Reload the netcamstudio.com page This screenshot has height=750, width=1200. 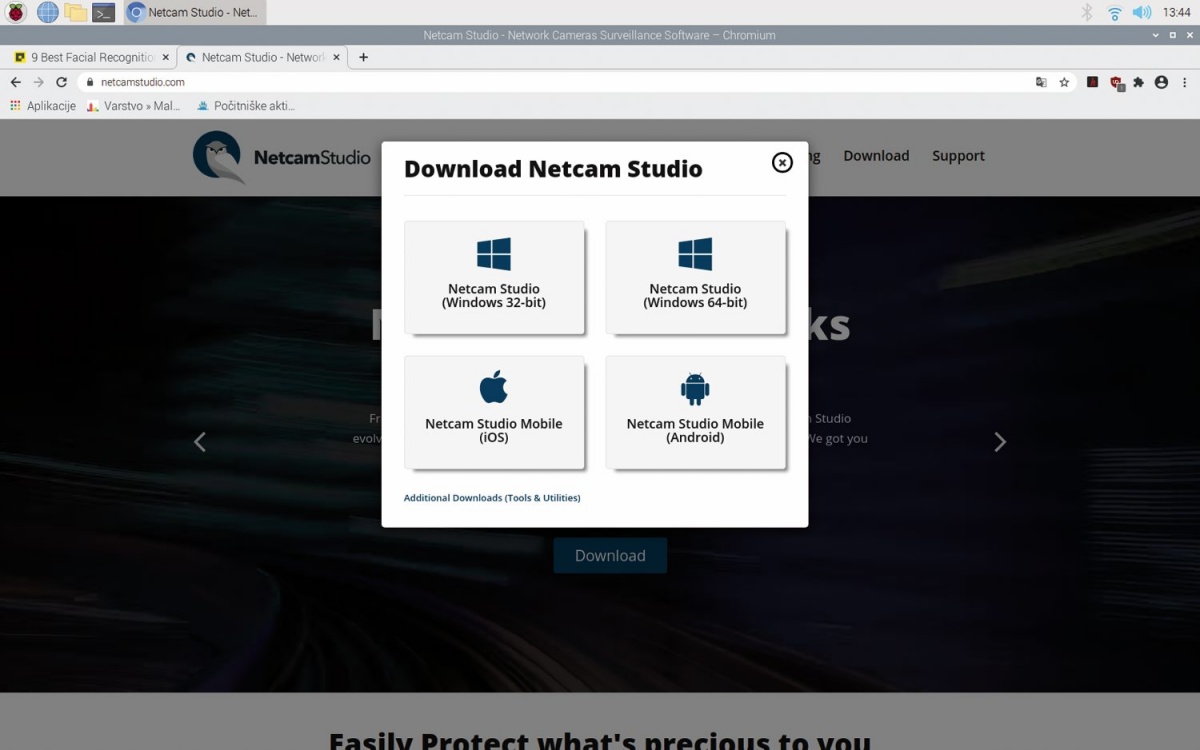tap(61, 82)
